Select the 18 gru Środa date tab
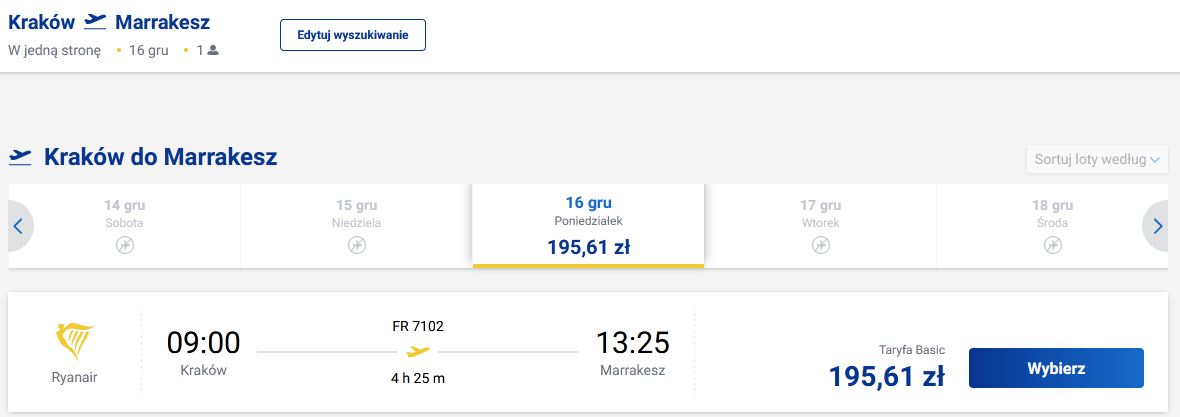 tap(1052, 213)
